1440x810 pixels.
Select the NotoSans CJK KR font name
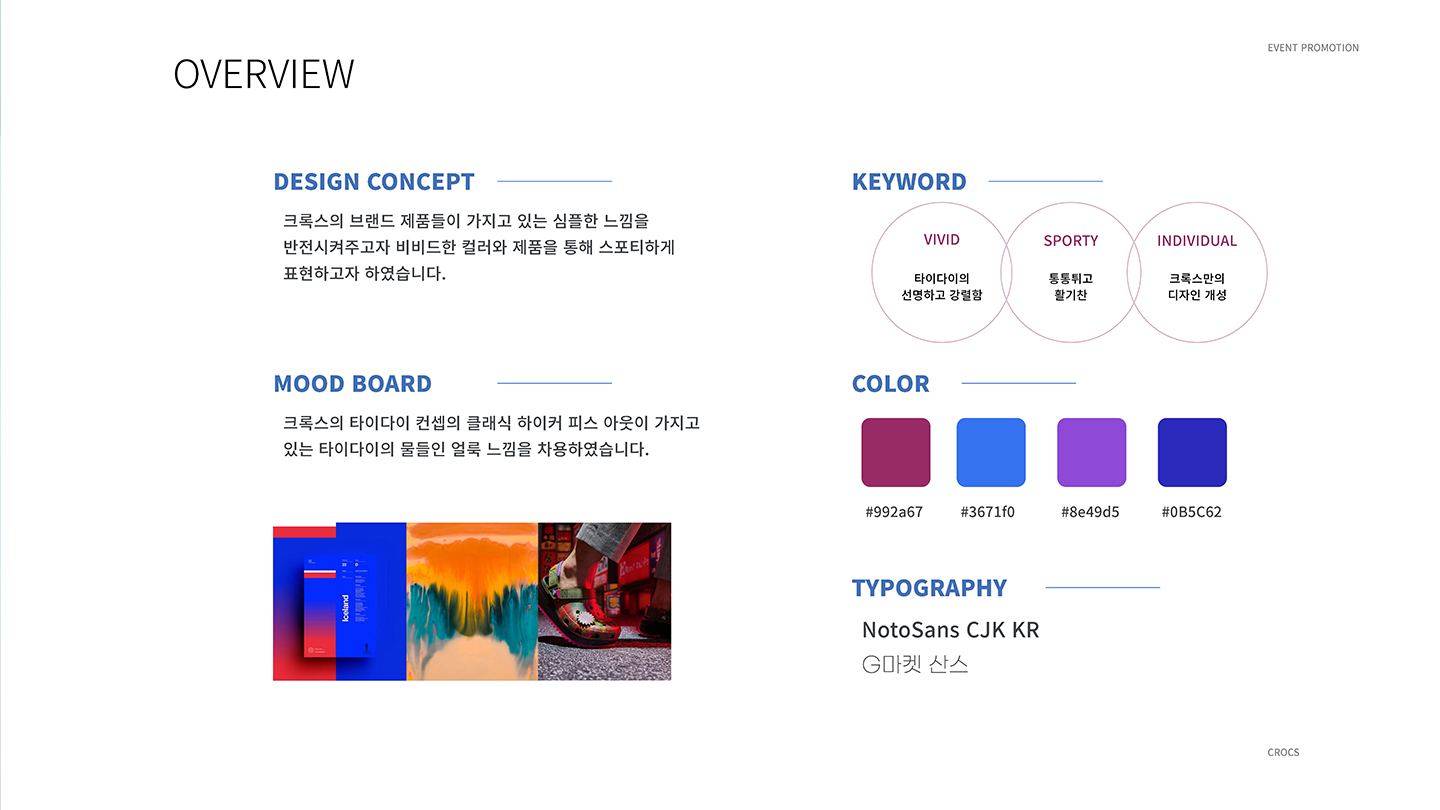click(x=951, y=630)
